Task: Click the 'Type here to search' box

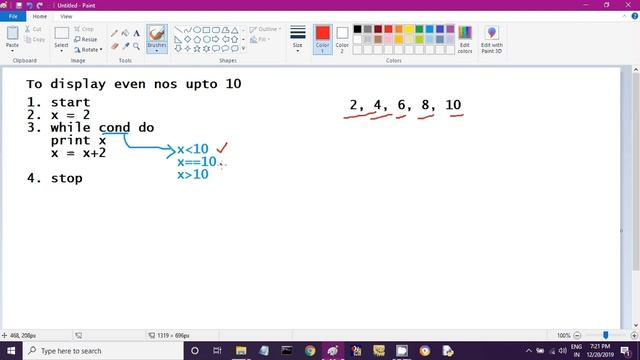Action: click(103, 351)
